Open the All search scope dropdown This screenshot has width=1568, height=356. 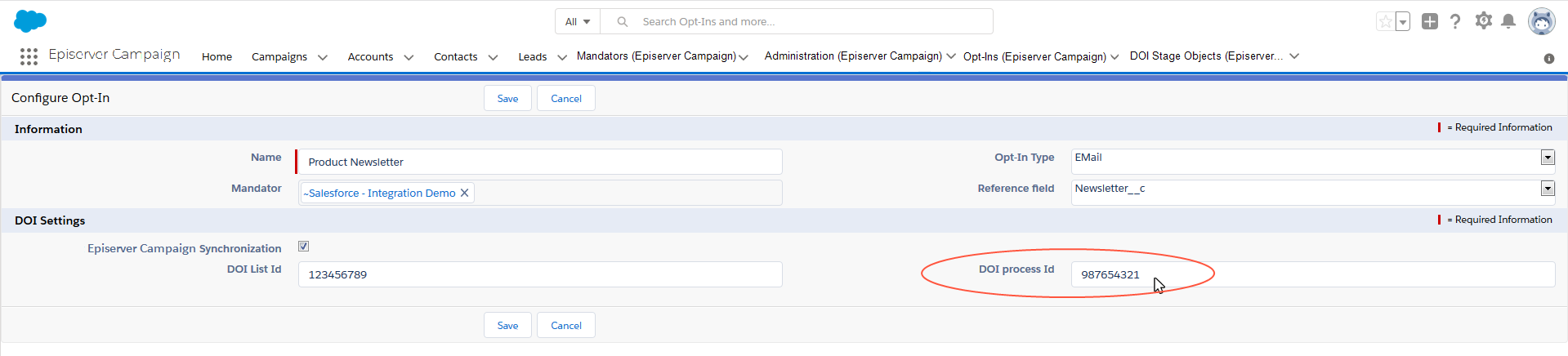[578, 21]
